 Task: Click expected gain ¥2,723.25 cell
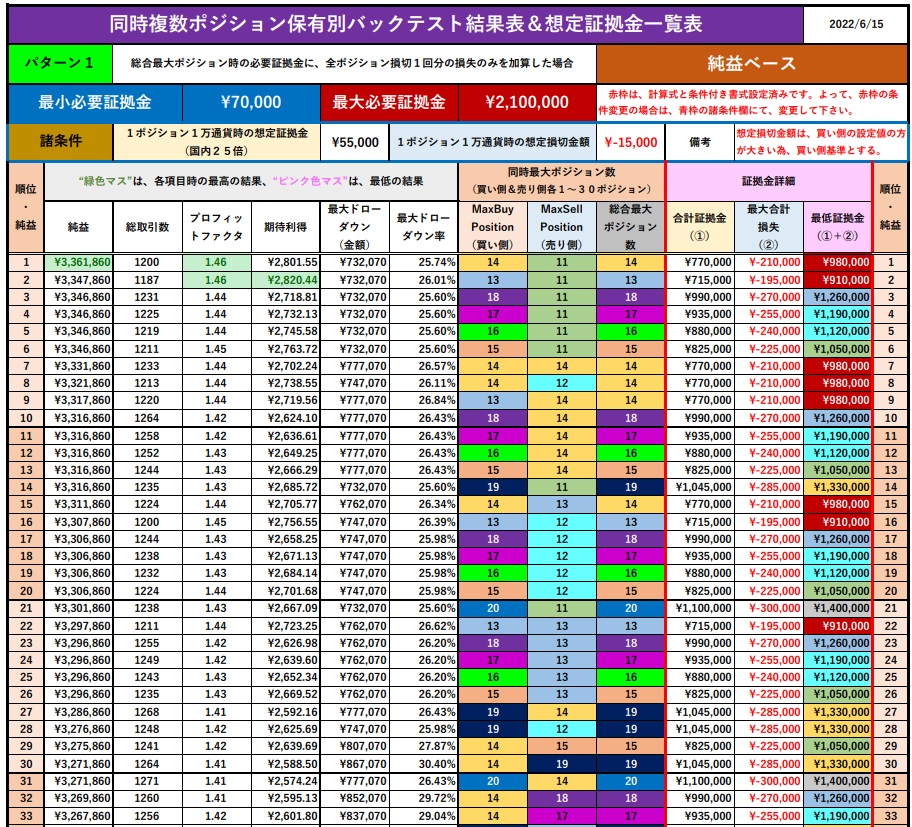286,626
